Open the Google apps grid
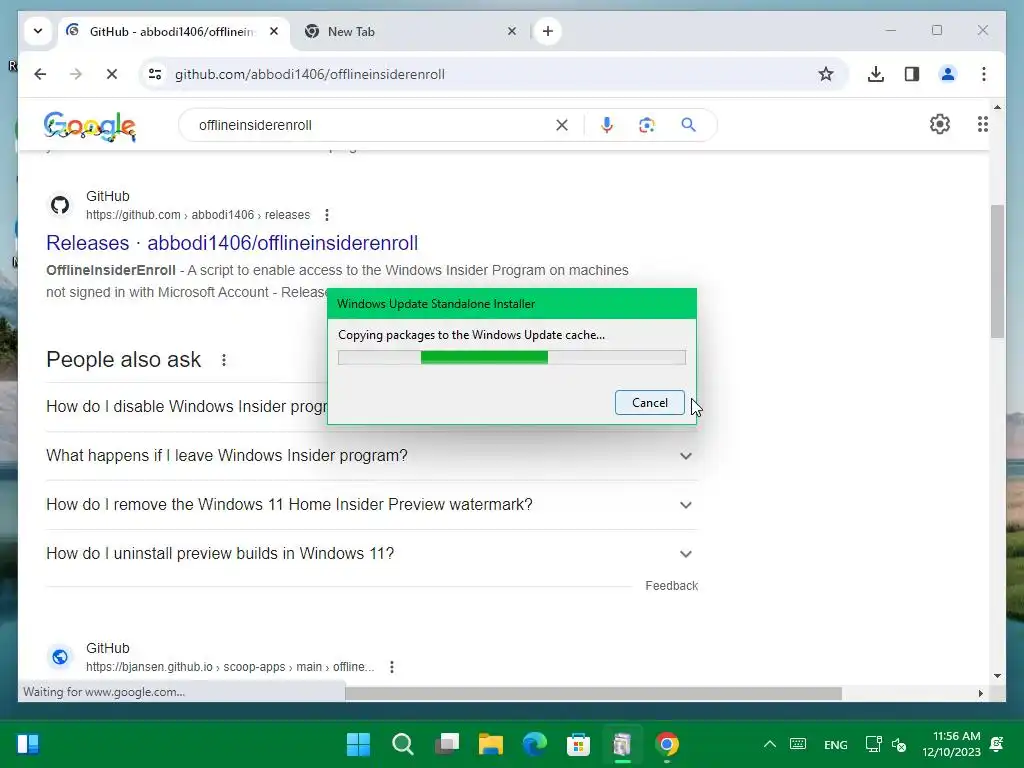 (982, 124)
